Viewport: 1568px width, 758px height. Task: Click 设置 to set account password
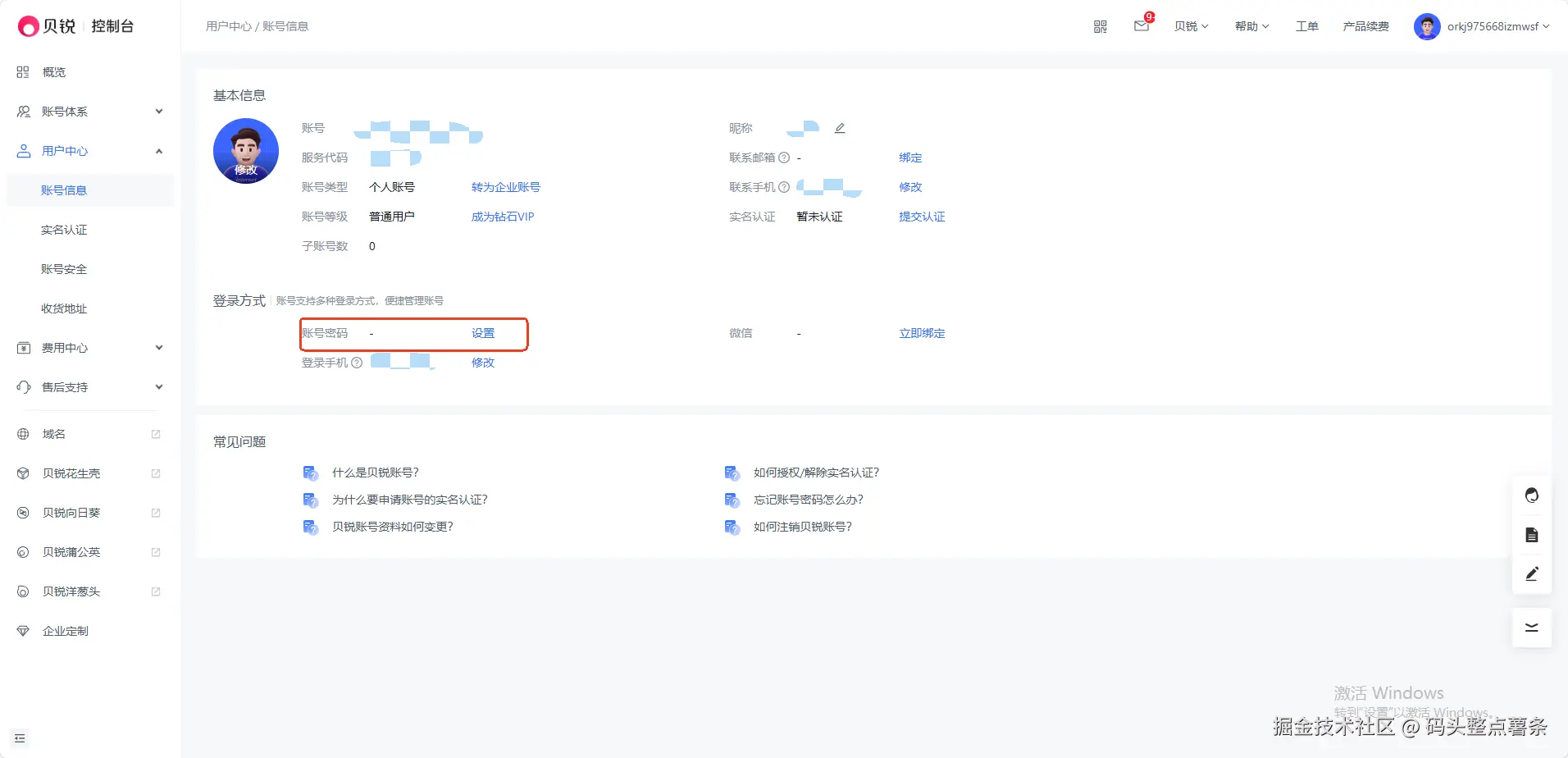tap(483, 333)
